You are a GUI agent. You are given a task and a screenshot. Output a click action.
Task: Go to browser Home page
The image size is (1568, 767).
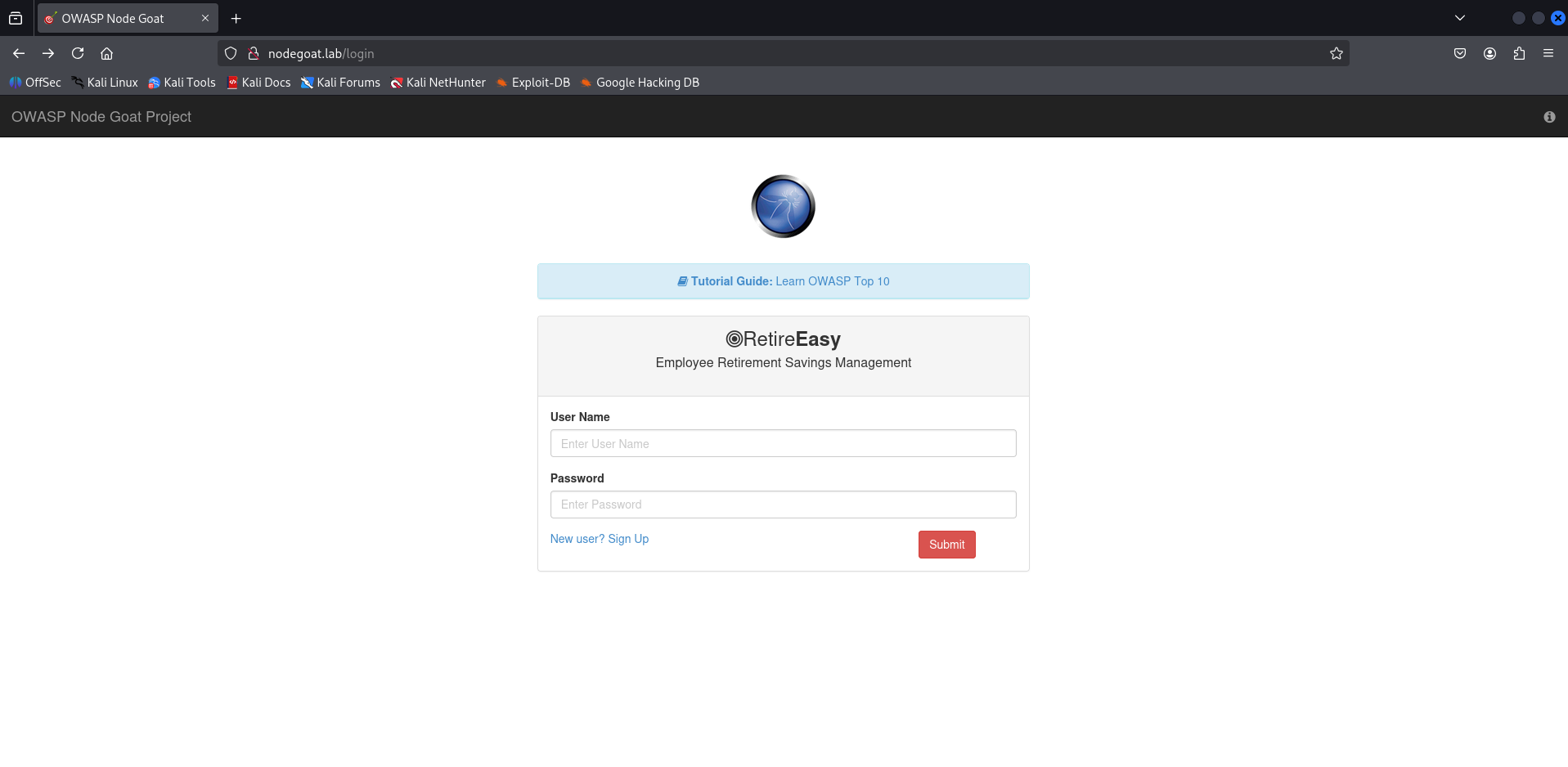pyautogui.click(x=106, y=53)
